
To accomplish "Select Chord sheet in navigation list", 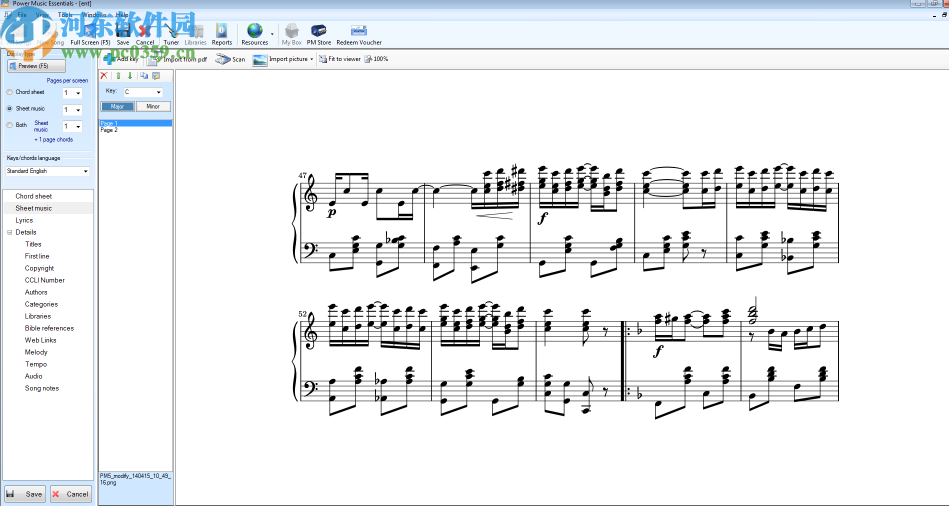I will coord(33,196).
